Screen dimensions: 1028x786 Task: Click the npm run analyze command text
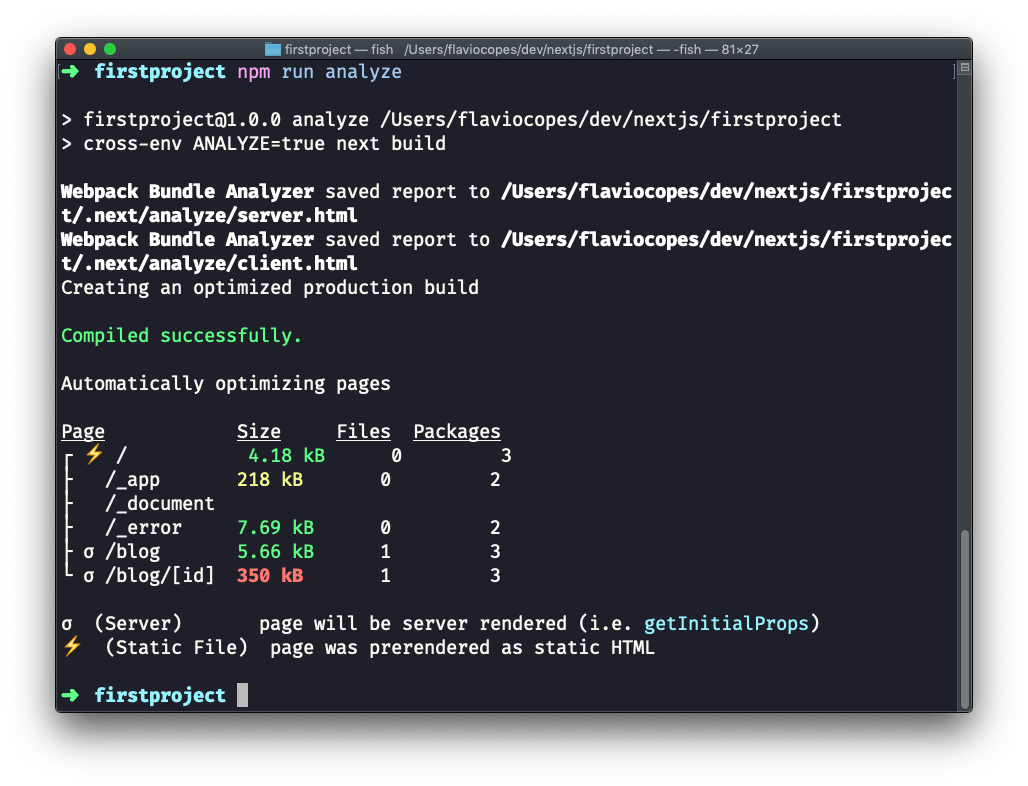pyautogui.click(x=318, y=71)
